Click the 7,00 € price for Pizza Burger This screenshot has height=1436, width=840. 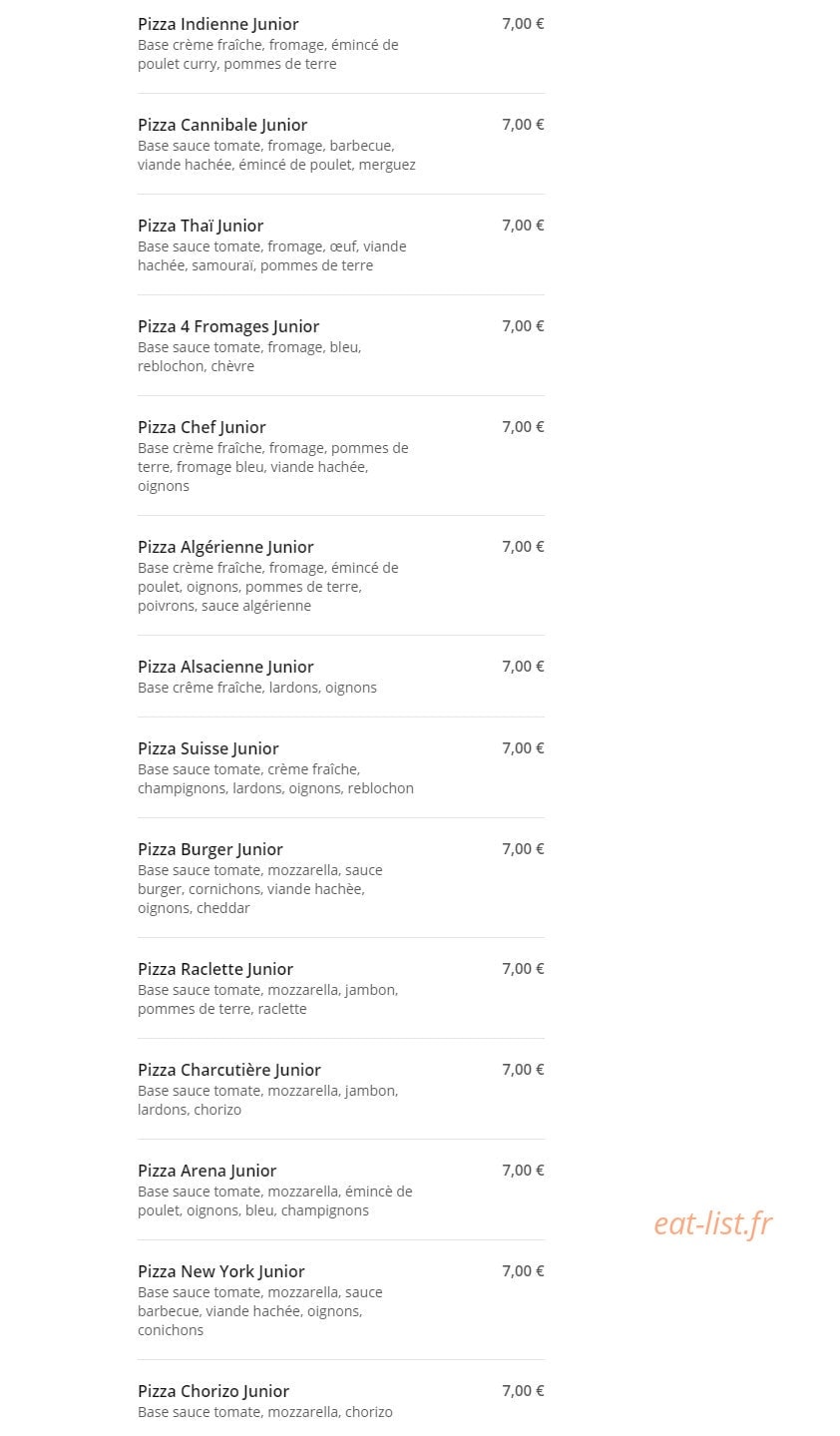(x=523, y=848)
